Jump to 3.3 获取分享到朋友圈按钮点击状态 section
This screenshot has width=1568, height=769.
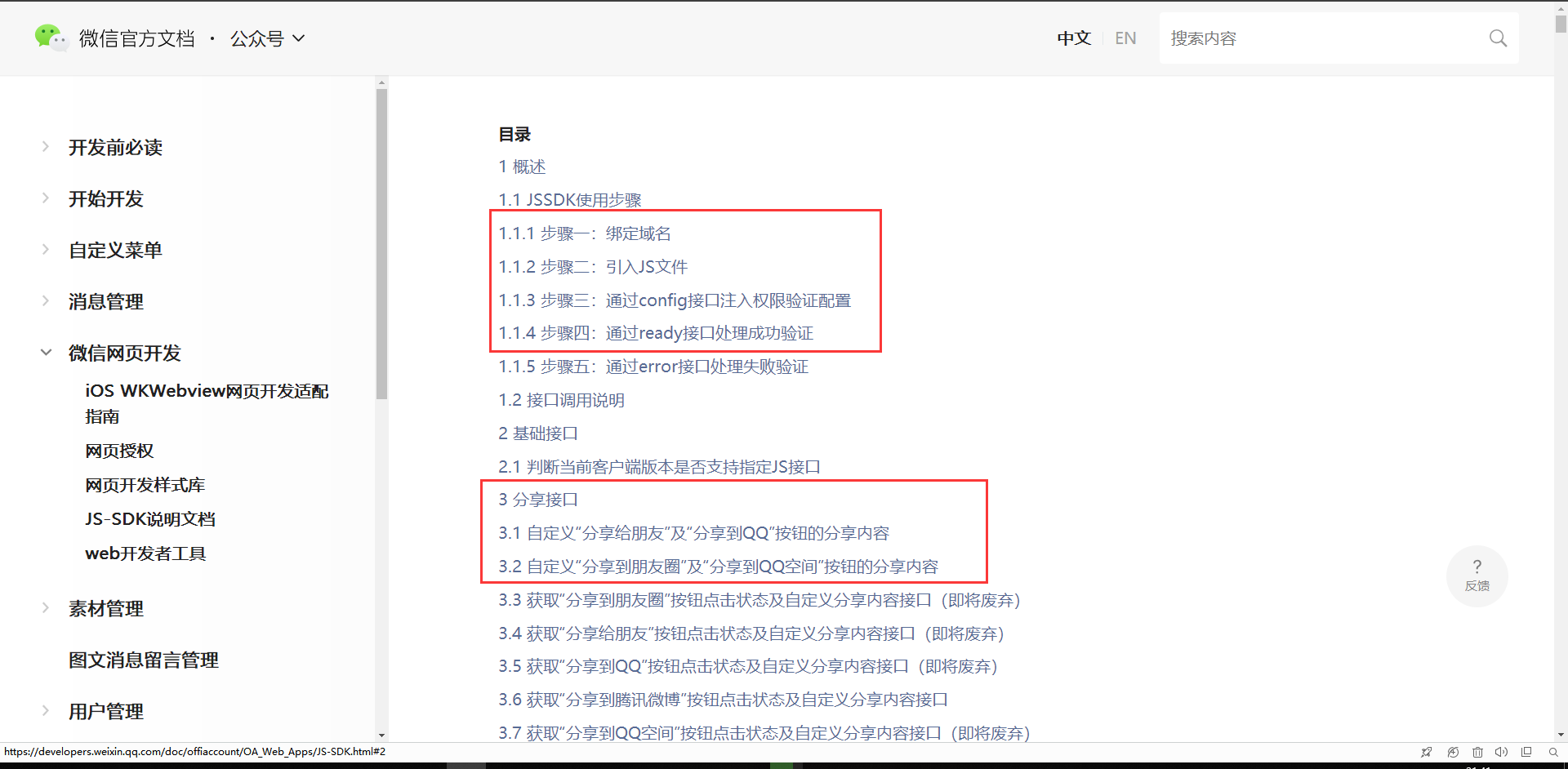(x=759, y=601)
